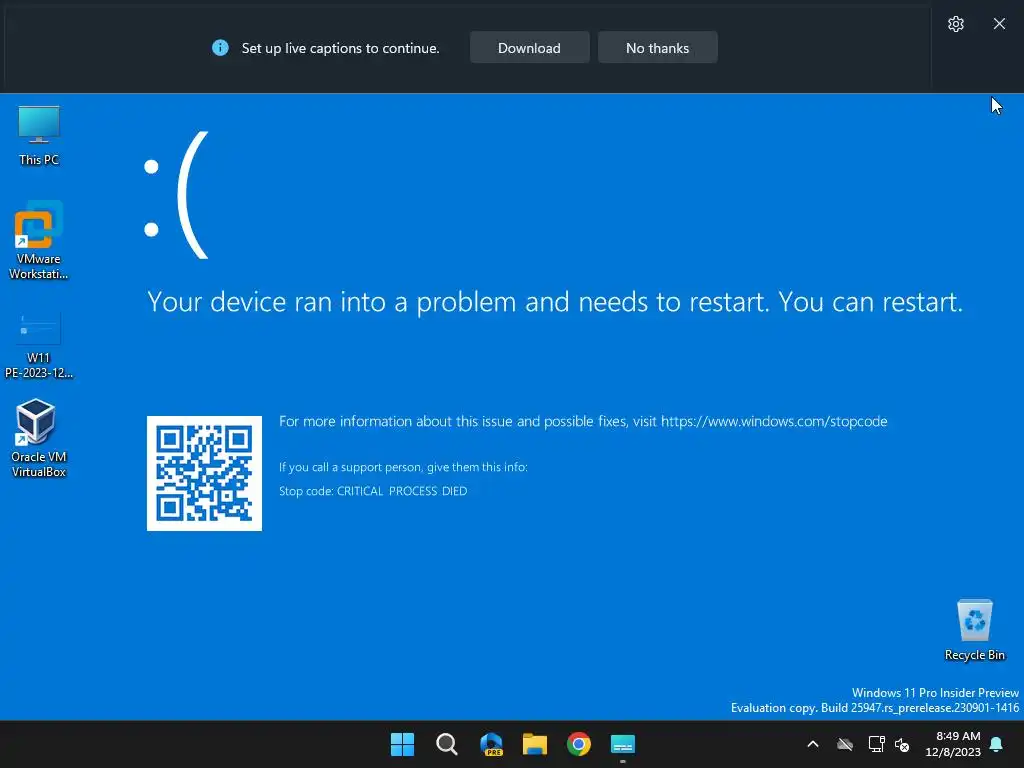Open File Explorer from taskbar
The width and height of the screenshot is (1024, 768).
[x=535, y=744]
